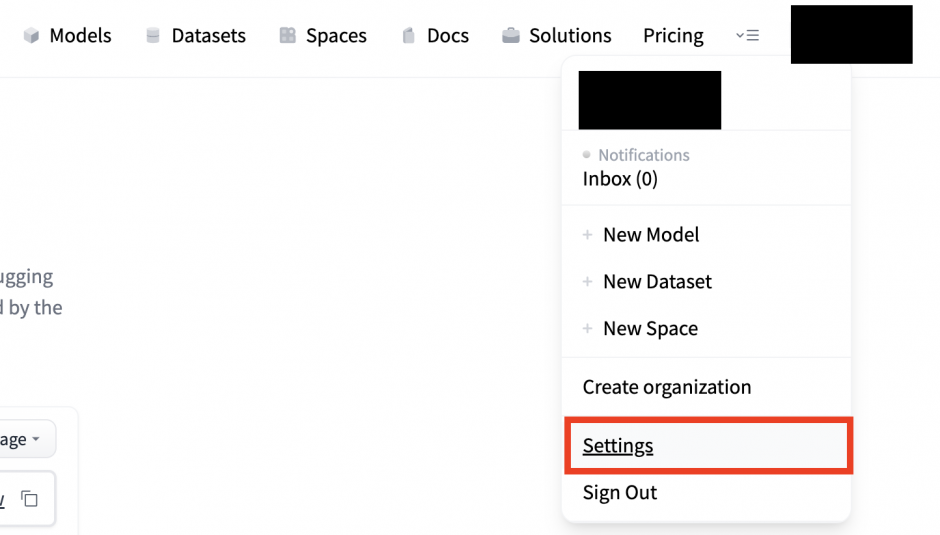Open the Pricing page
940x535 pixels.
(673, 36)
